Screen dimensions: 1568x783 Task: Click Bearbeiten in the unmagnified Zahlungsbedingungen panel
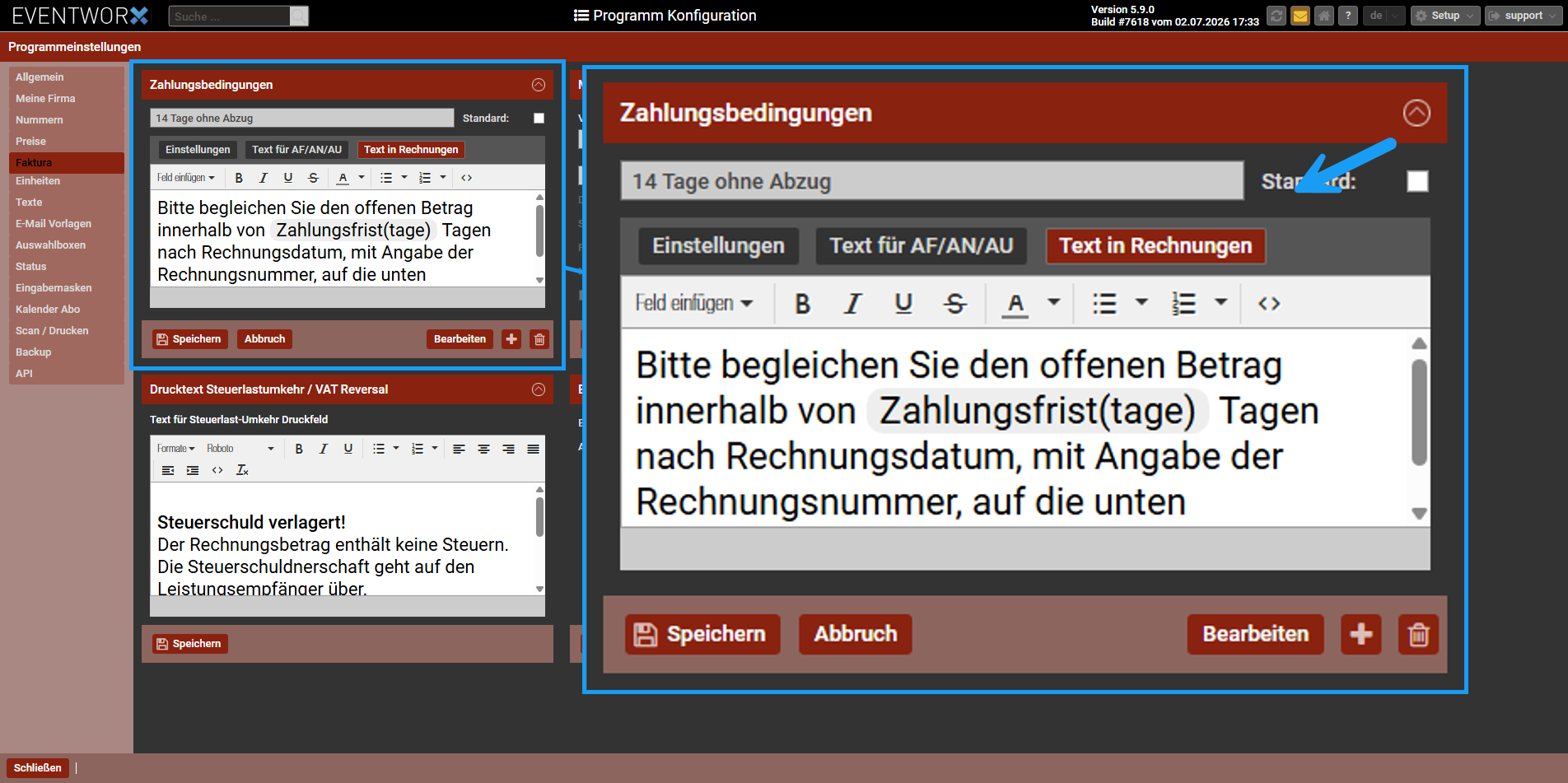coord(460,339)
